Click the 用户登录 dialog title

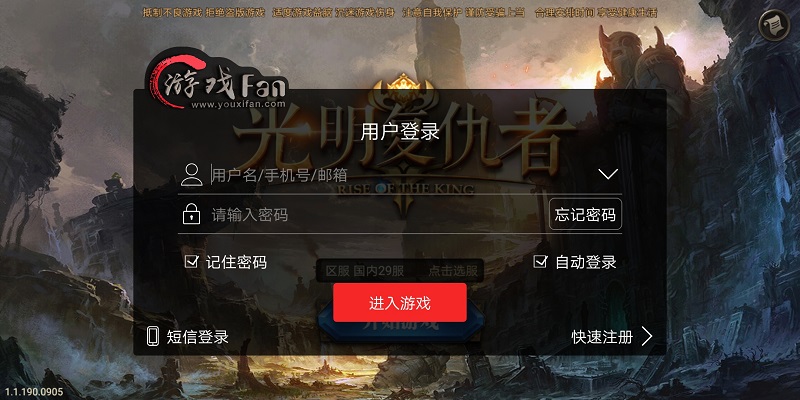point(400,132)
